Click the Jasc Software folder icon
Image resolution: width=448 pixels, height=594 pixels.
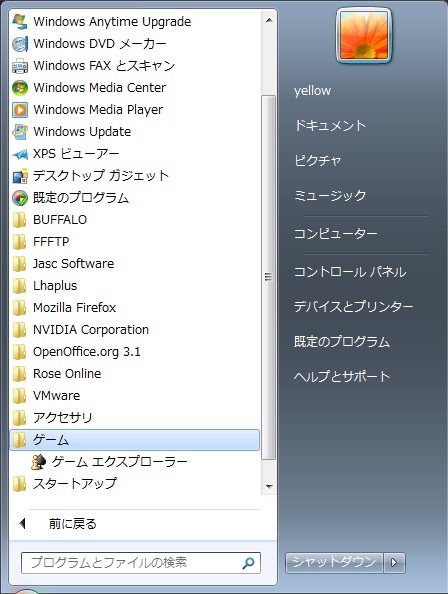pos(19,264)
